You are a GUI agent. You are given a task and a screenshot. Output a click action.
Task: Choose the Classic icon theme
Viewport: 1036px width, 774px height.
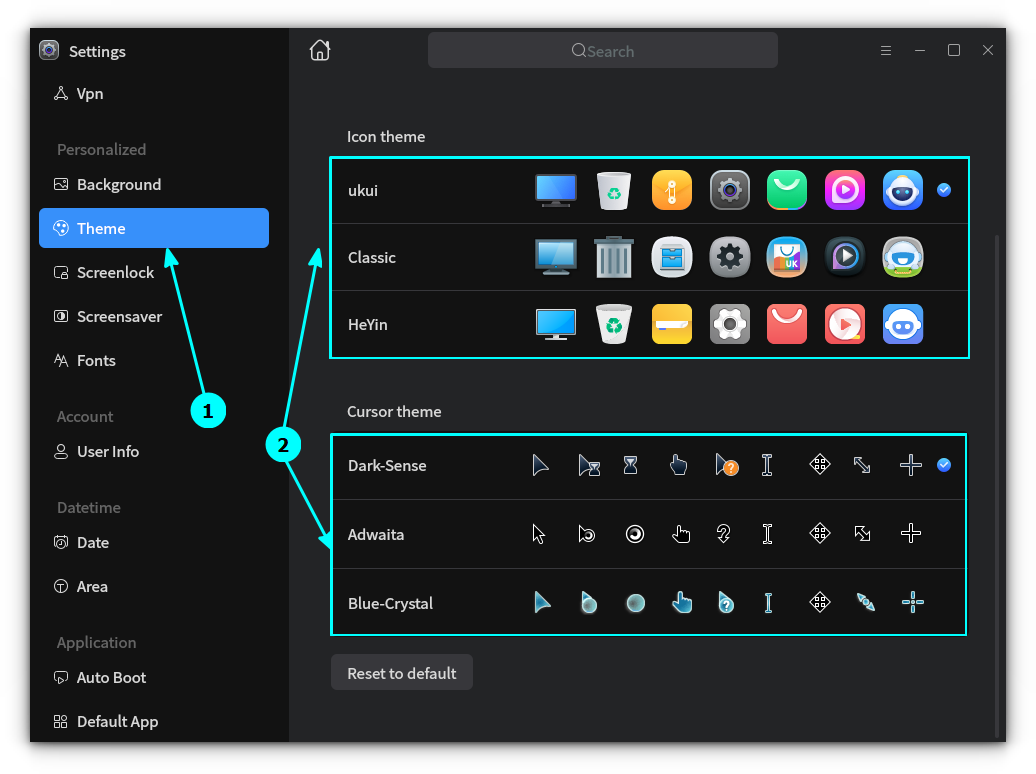[372, 257]
